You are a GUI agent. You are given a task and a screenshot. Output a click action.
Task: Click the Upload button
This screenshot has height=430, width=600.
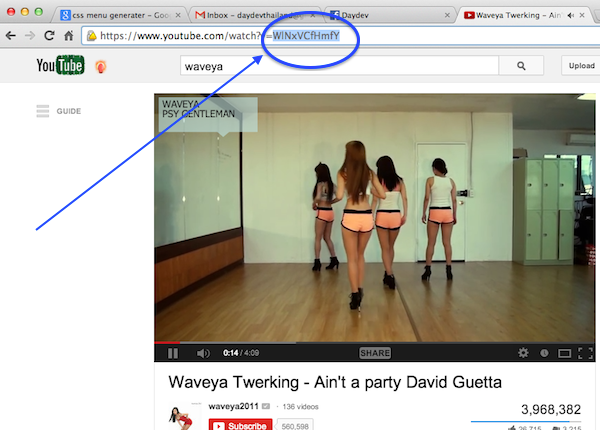tap(581, 65)
